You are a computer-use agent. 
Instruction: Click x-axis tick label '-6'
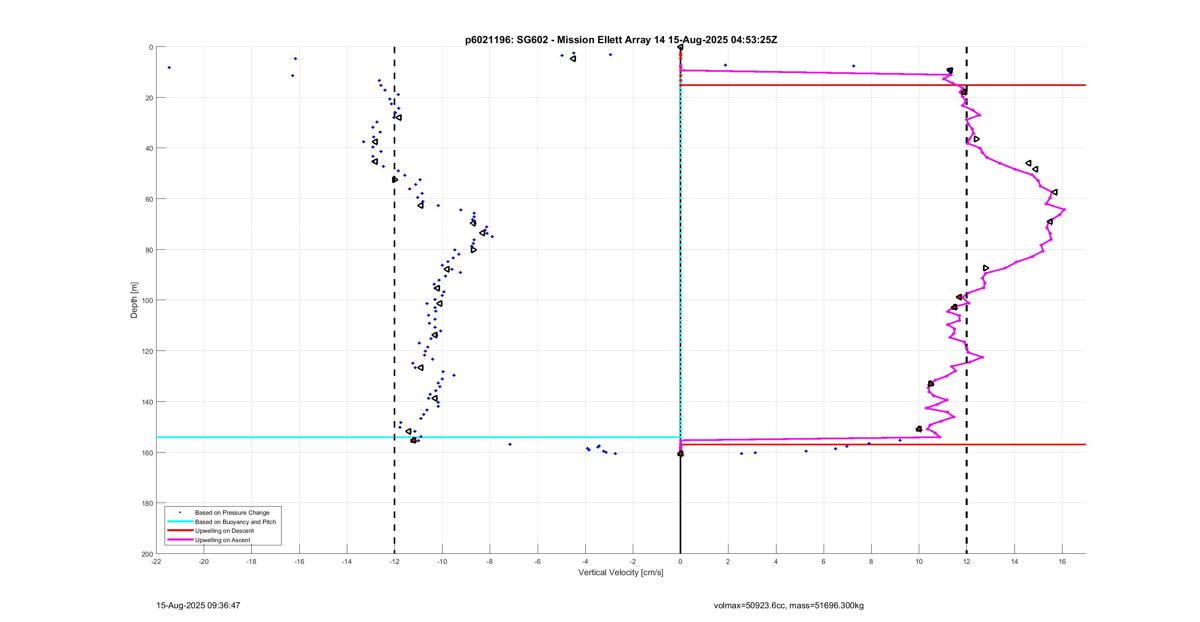point(538,562)
